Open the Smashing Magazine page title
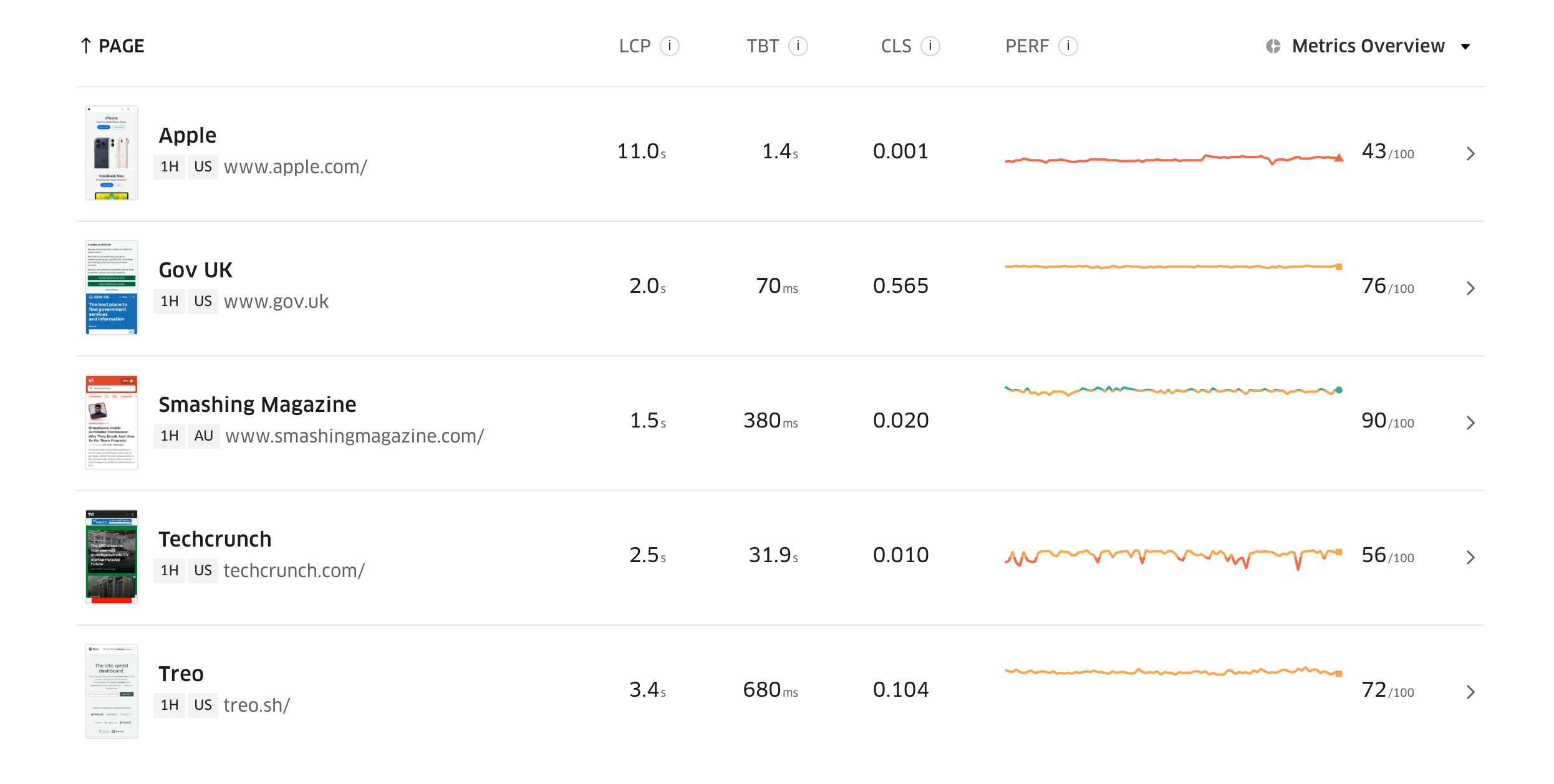Screen dimensions: 1554x784 [257, 404]
